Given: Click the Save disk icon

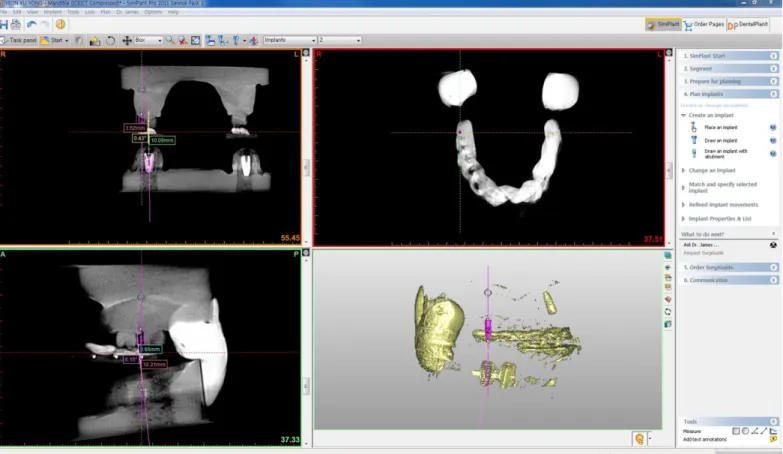Looking at the screenshot, I should tap(4, 24).
